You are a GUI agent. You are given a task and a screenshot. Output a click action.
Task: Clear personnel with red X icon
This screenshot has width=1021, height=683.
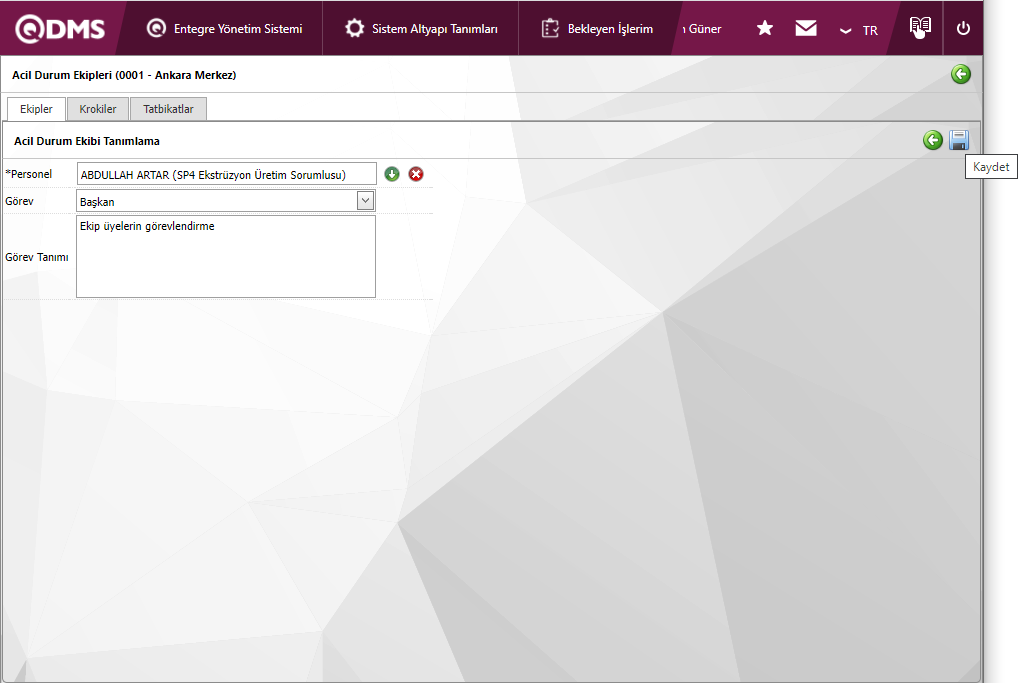click(x=416, y=174)
